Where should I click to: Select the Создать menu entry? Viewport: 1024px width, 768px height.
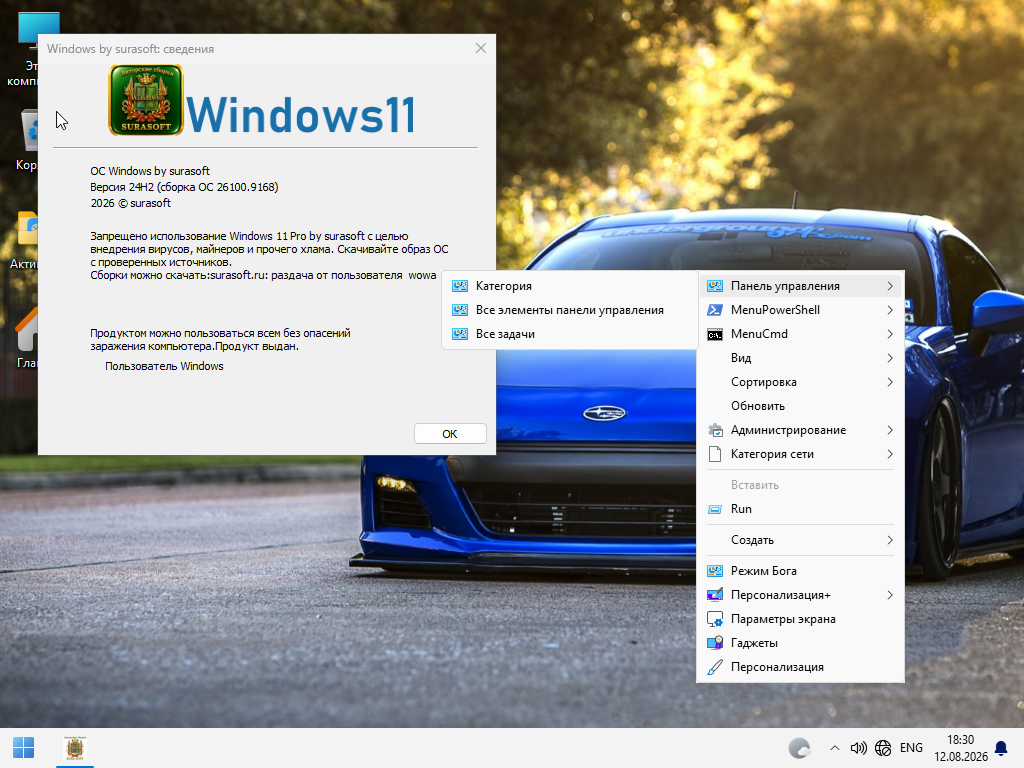pyautogui.click(x=801, y=540)
